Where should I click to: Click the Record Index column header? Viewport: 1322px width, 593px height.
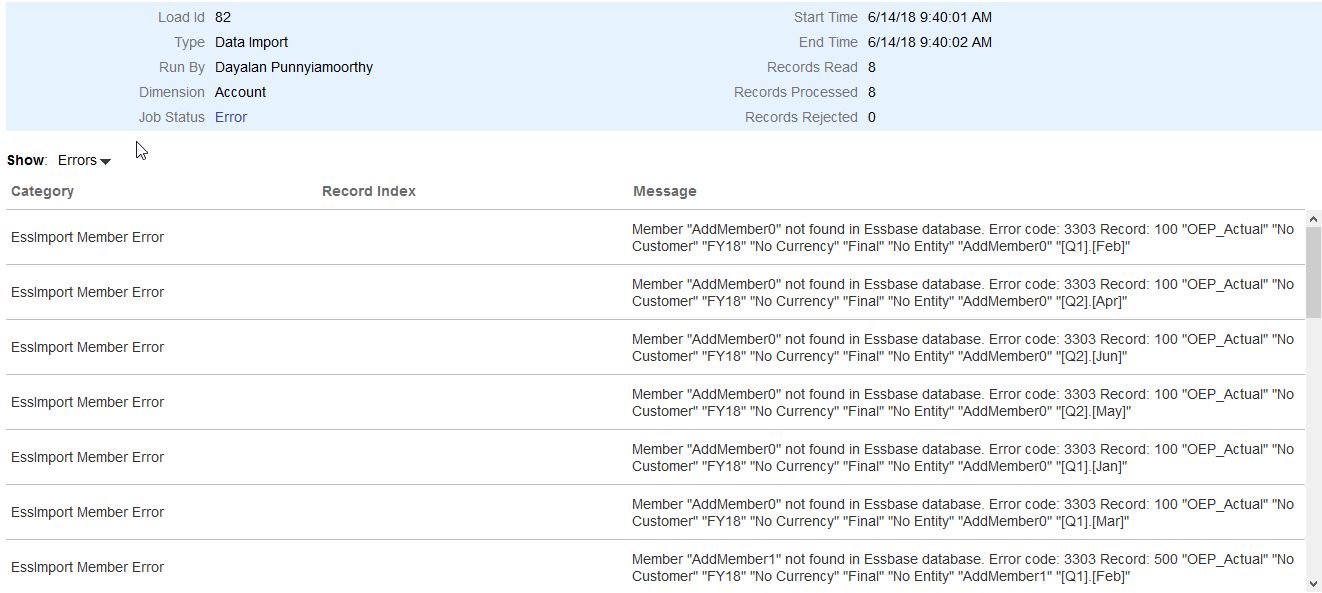click(x=368, y=191)
